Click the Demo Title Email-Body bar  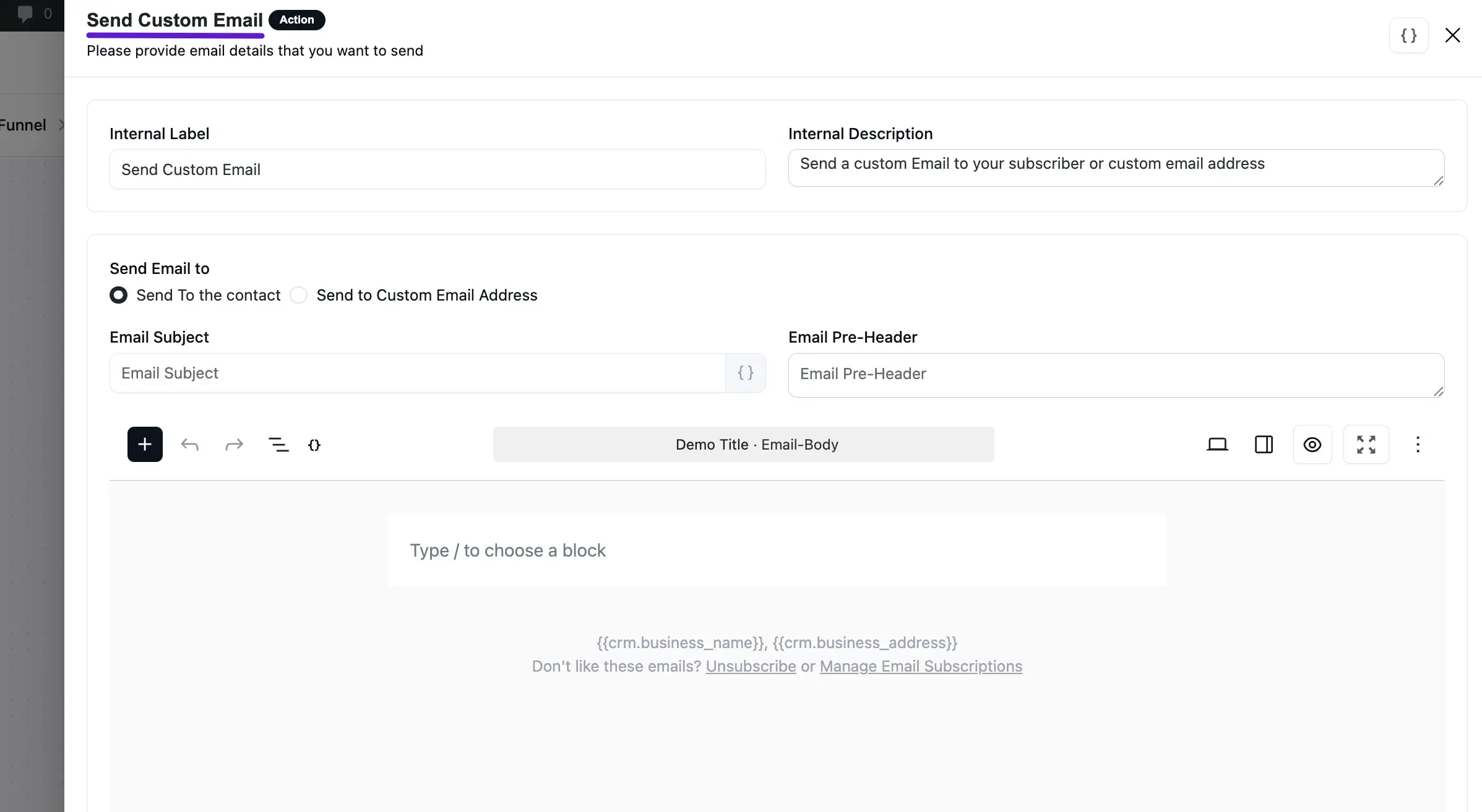[744, 444]
